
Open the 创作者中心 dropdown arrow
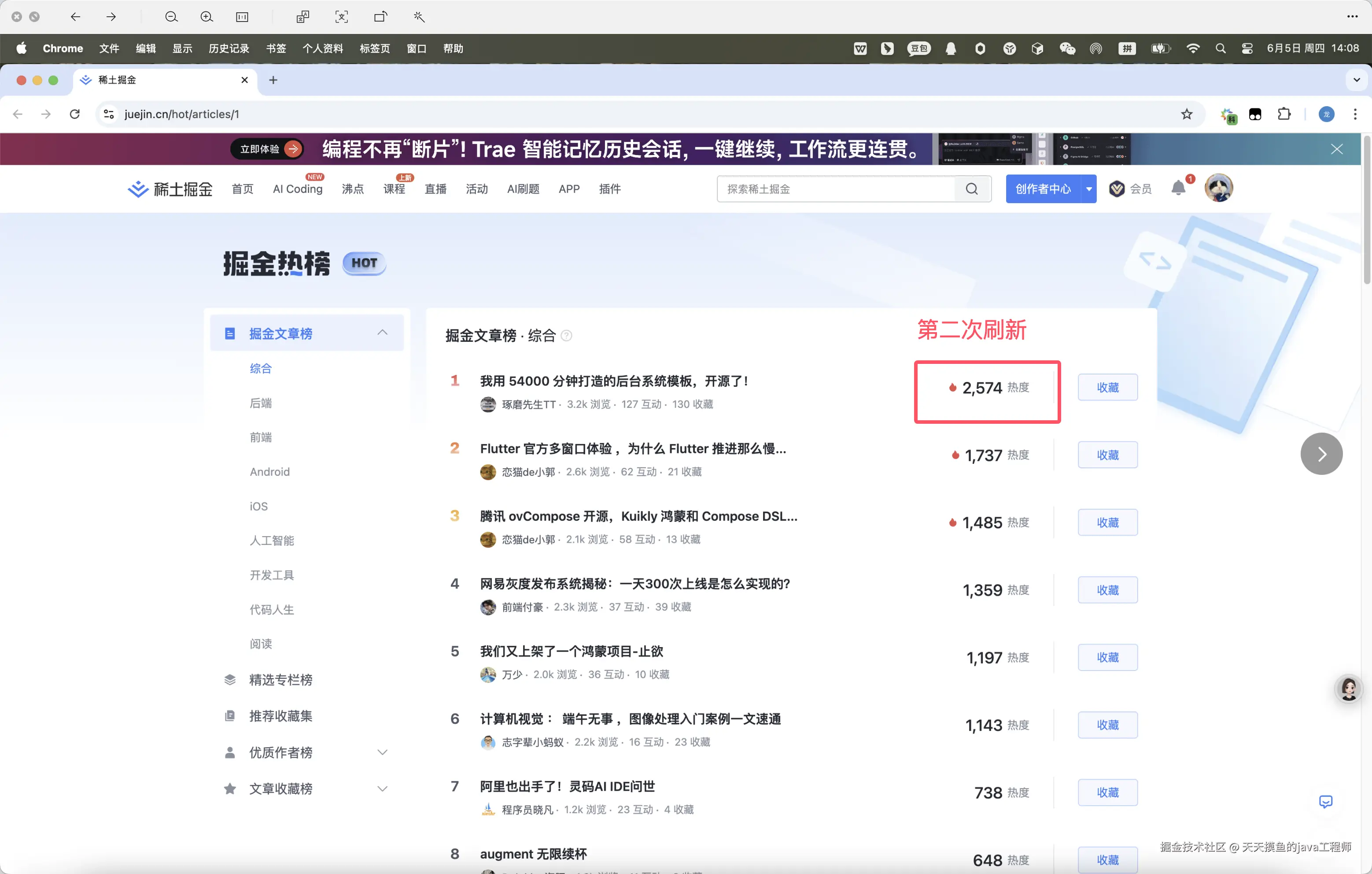coord(1088,189)
